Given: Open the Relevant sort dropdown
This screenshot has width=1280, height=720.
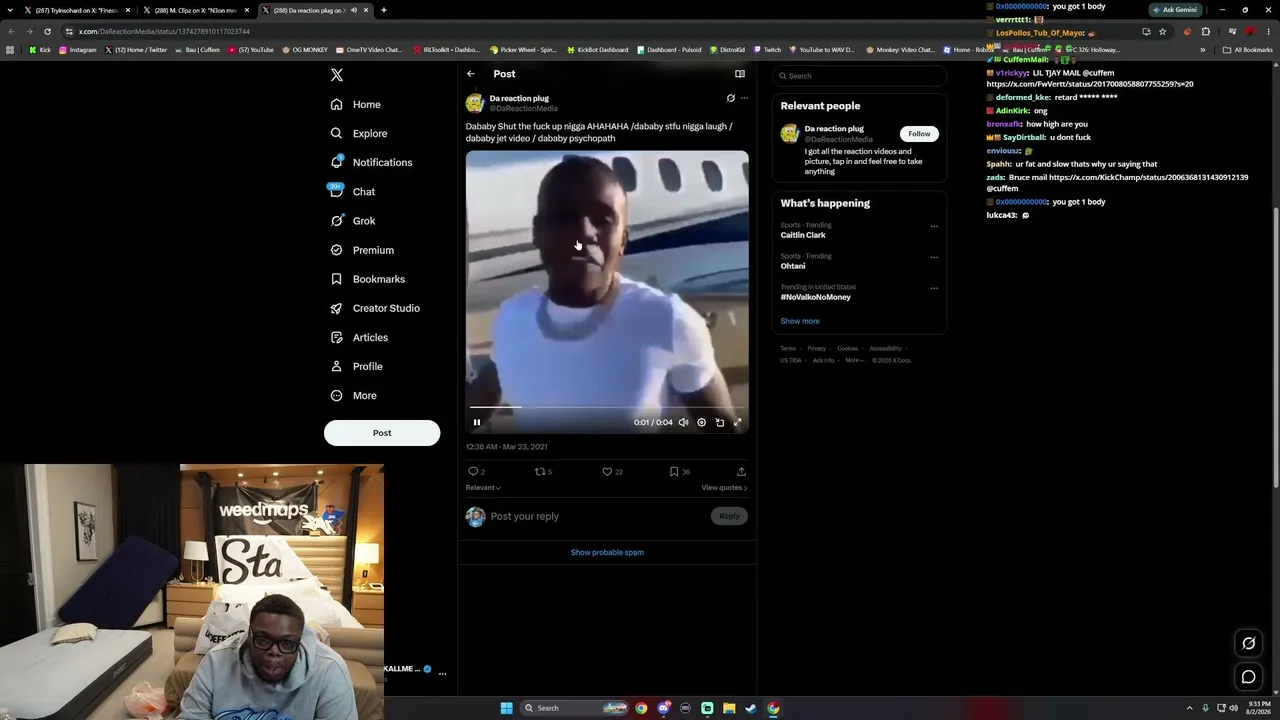Looking at the screenshot, I should [x=483, y=487].
